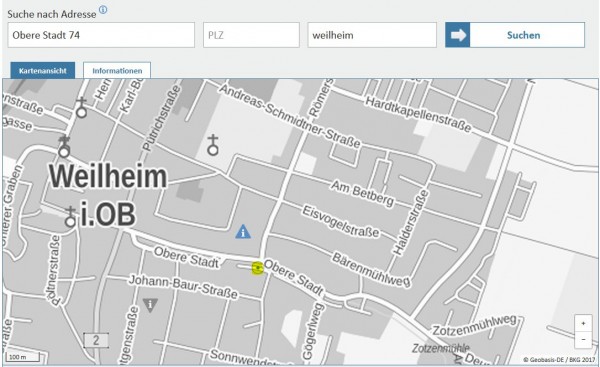Click the Pütrichstraße street label
This screenshot has height=367, width=600.
pyautogui.click(x=161, y=117)
